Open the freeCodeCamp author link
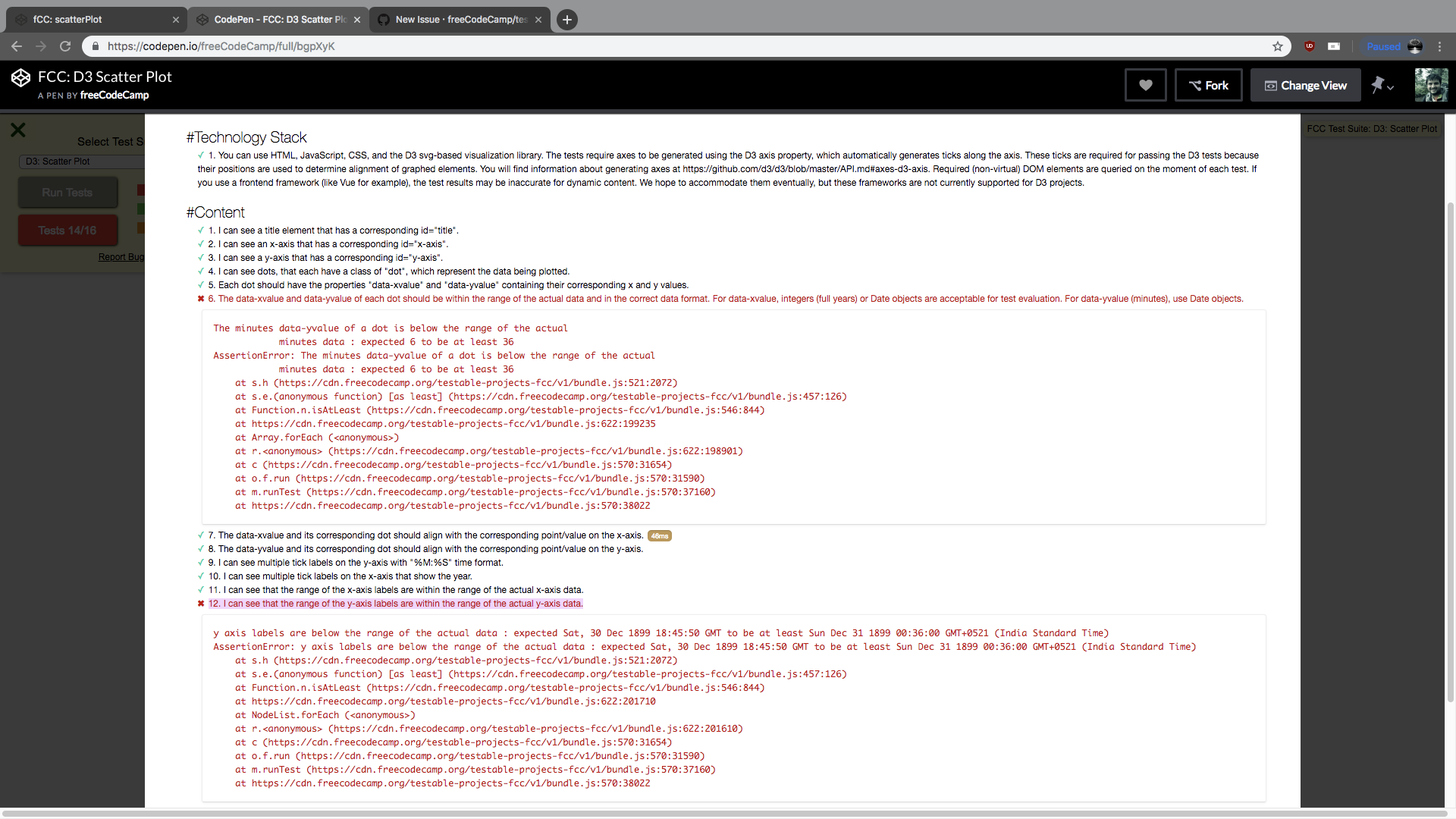 point(115,96)
